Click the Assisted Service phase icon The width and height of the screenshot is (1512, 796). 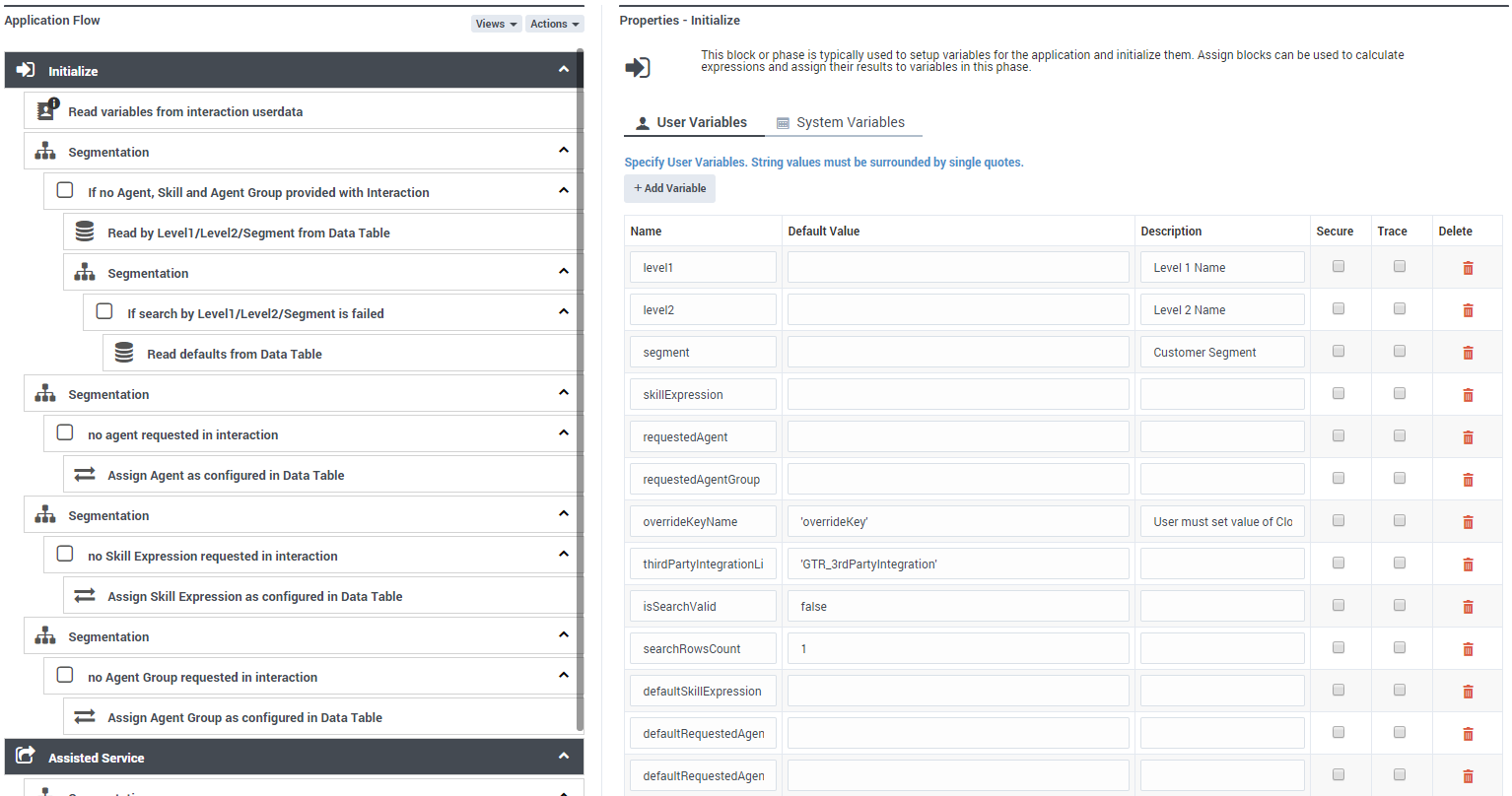pos(27,756)
